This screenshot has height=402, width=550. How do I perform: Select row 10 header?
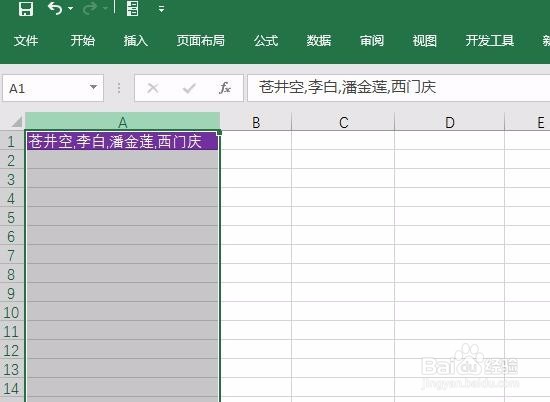coord(11,312)
